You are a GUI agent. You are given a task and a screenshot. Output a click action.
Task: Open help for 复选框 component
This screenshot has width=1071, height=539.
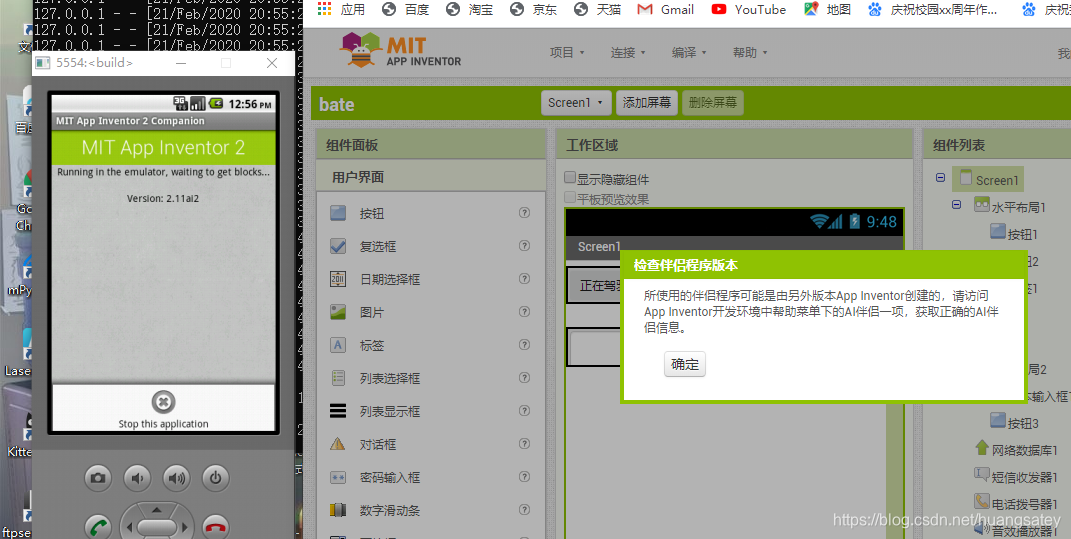coord(525,245)
